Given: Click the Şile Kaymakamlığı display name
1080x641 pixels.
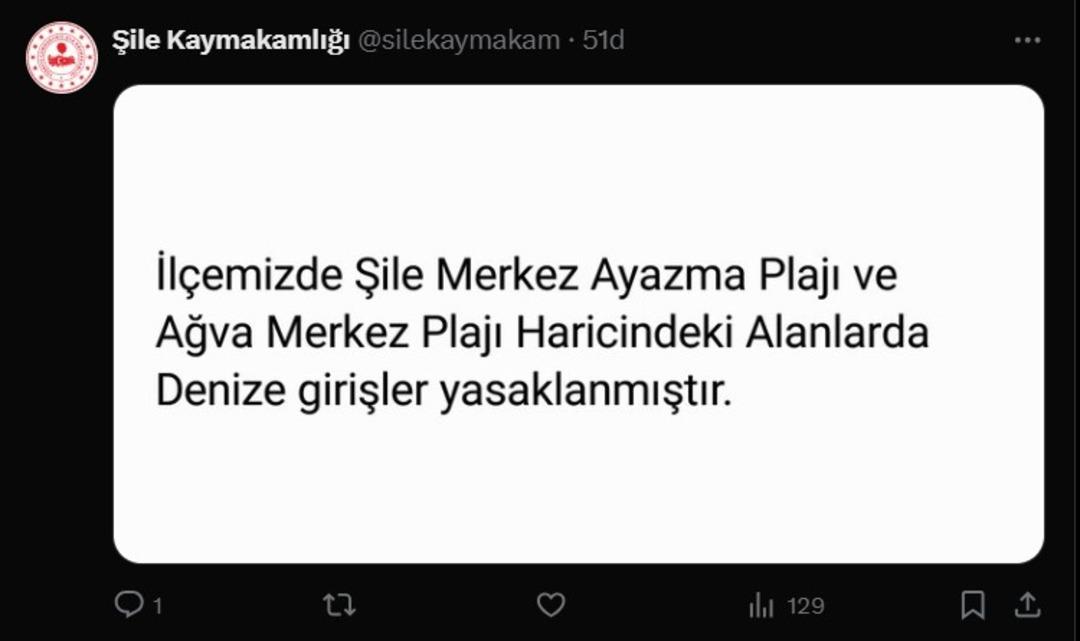Looking at the screenshot, I should click(x=231, y=41).
